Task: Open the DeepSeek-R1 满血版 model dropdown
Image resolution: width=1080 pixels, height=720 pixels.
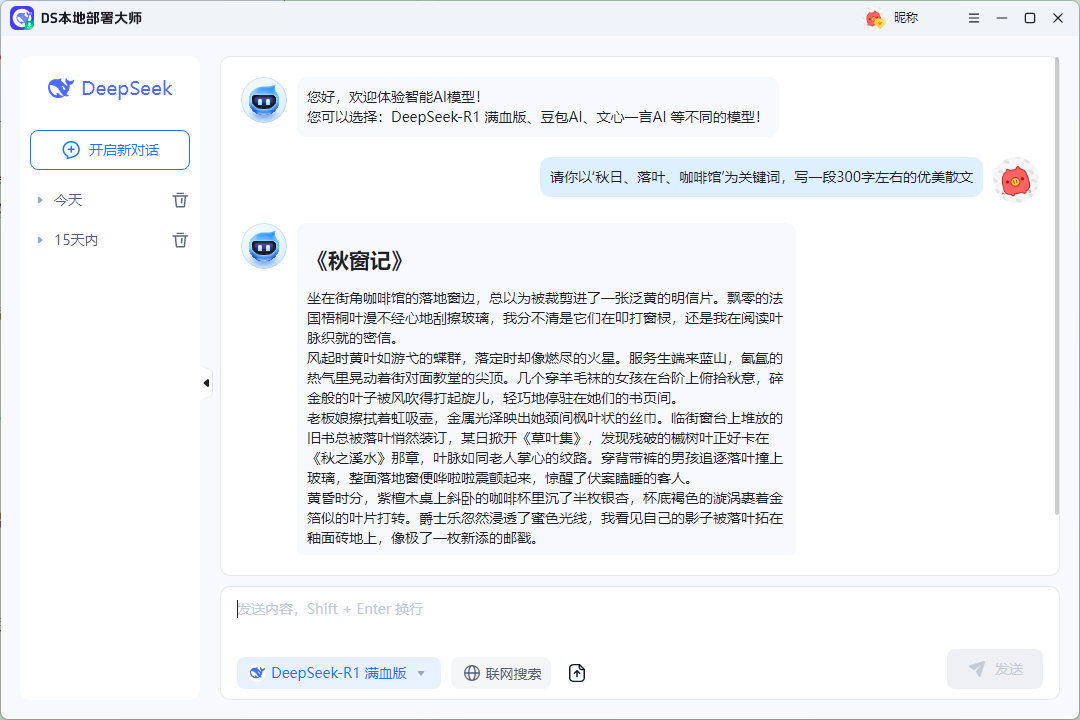Action: point(338,673)
